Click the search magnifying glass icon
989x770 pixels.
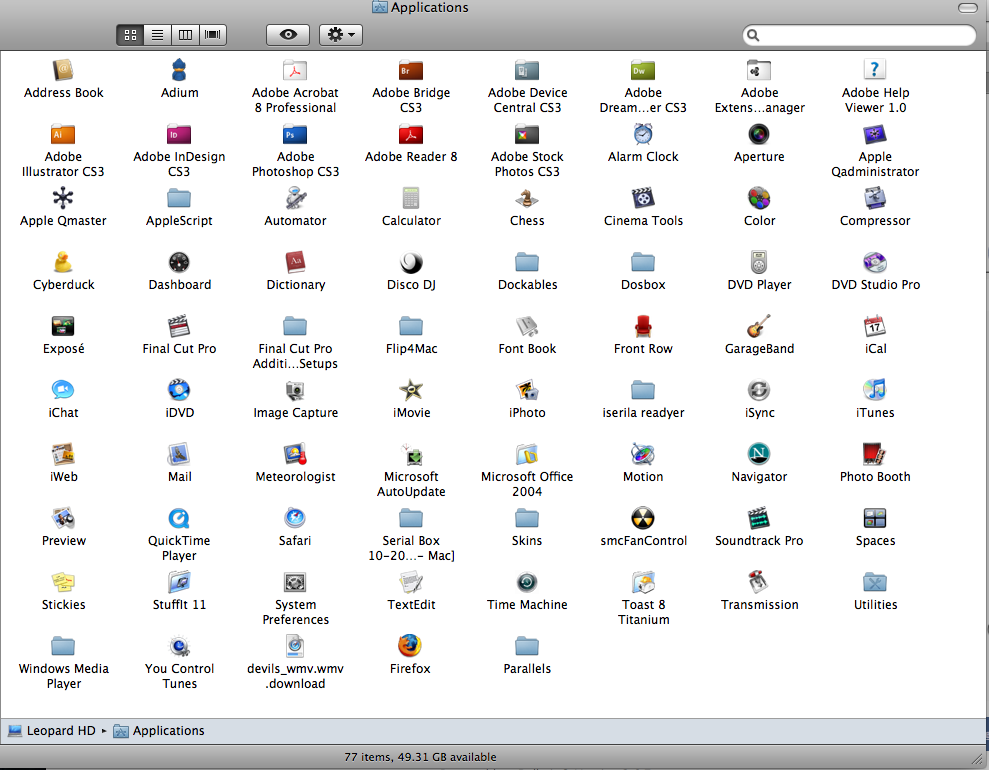click(753, 35)
